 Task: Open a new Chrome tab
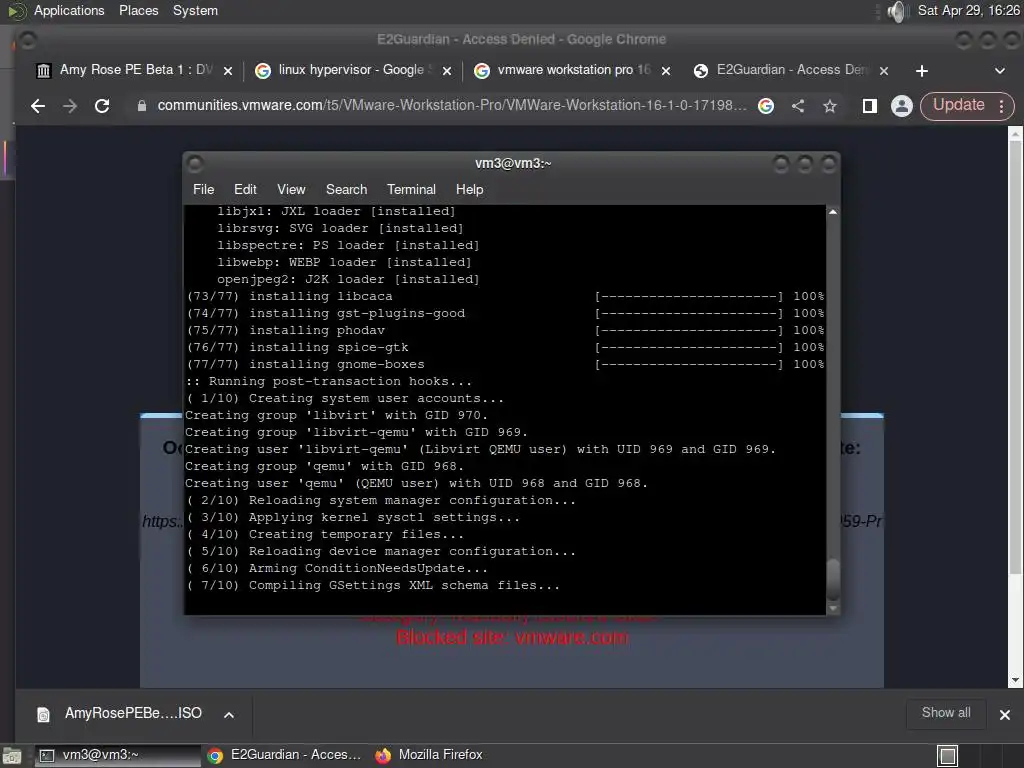point(921,71)
